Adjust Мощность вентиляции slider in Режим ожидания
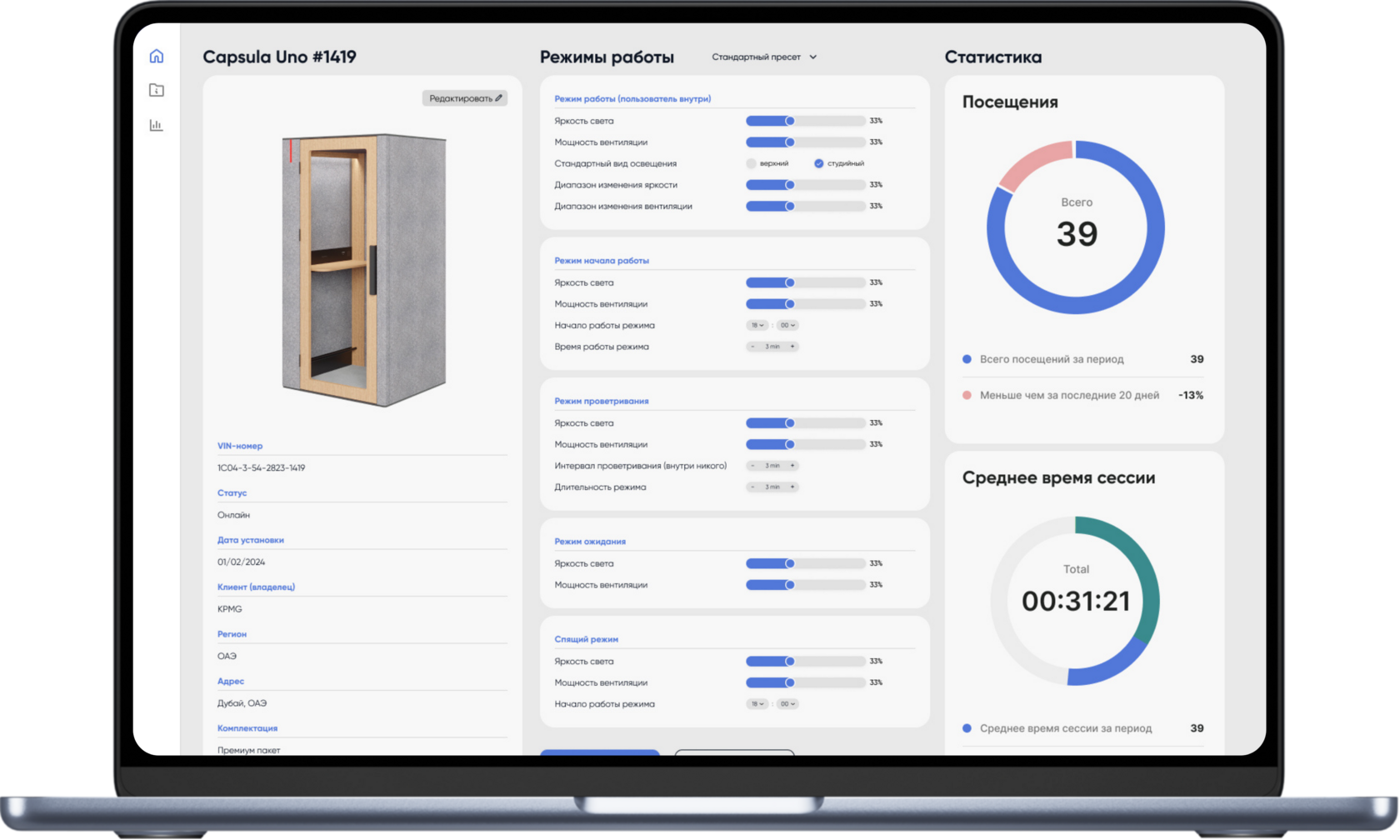This screenshot has height=840, width=1400. coord(789,585)
